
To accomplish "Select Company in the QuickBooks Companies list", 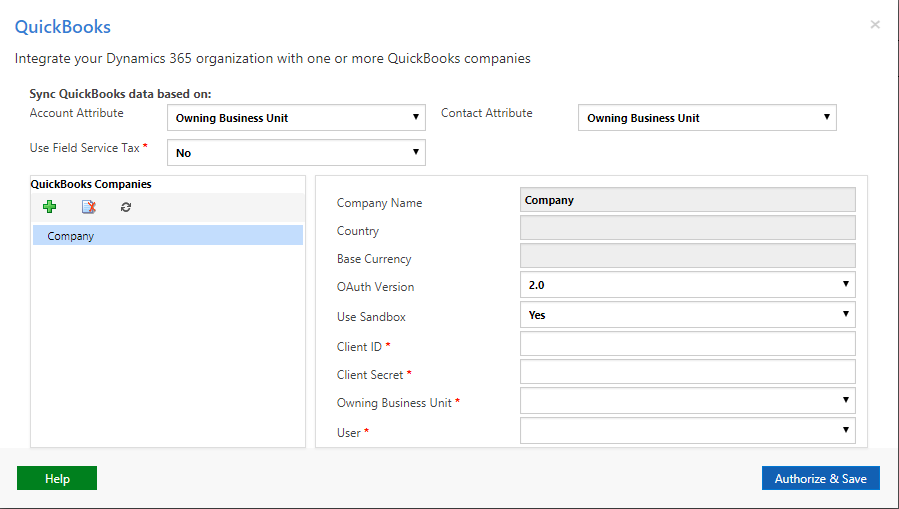I will point(168,236).
